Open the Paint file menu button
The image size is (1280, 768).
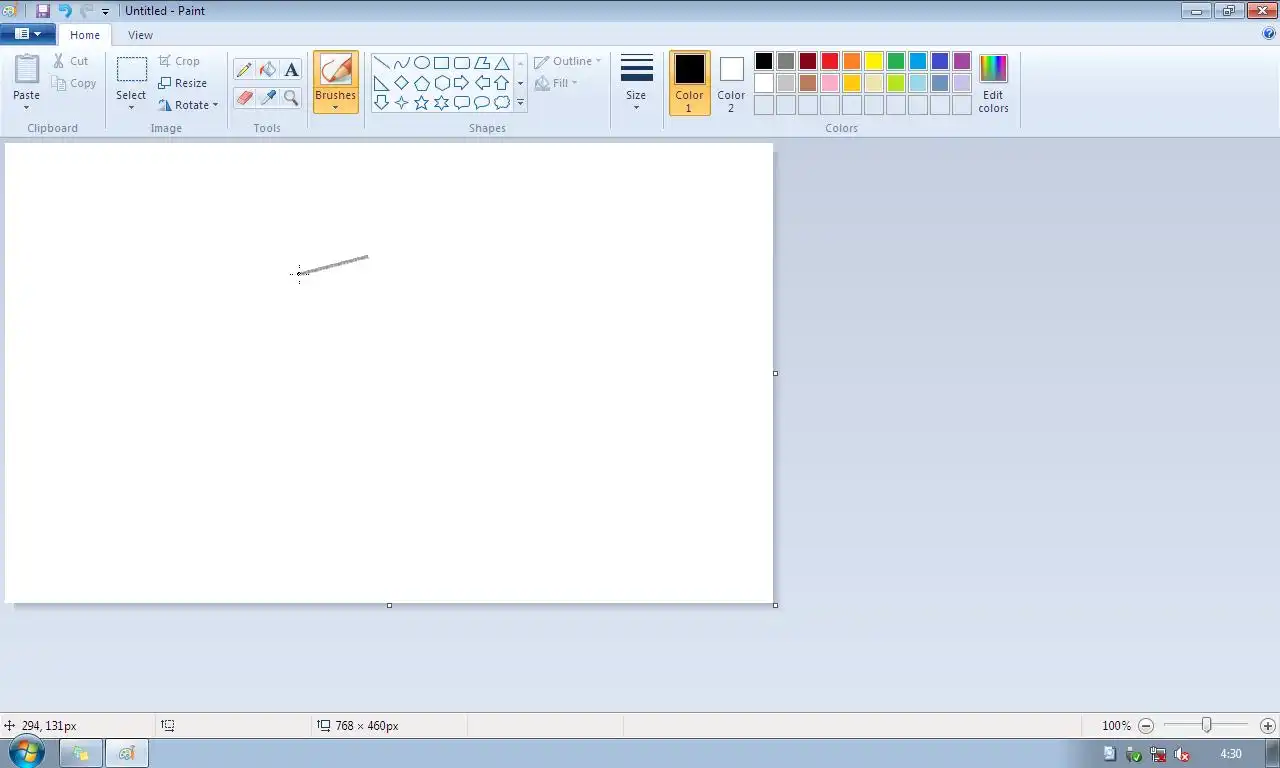click(x=28, y=34)
